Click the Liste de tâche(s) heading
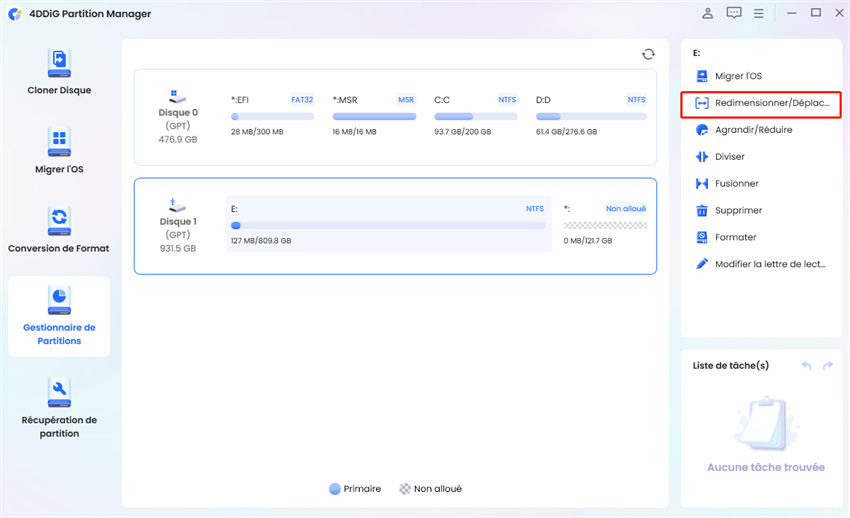 [x=731, y=366]
